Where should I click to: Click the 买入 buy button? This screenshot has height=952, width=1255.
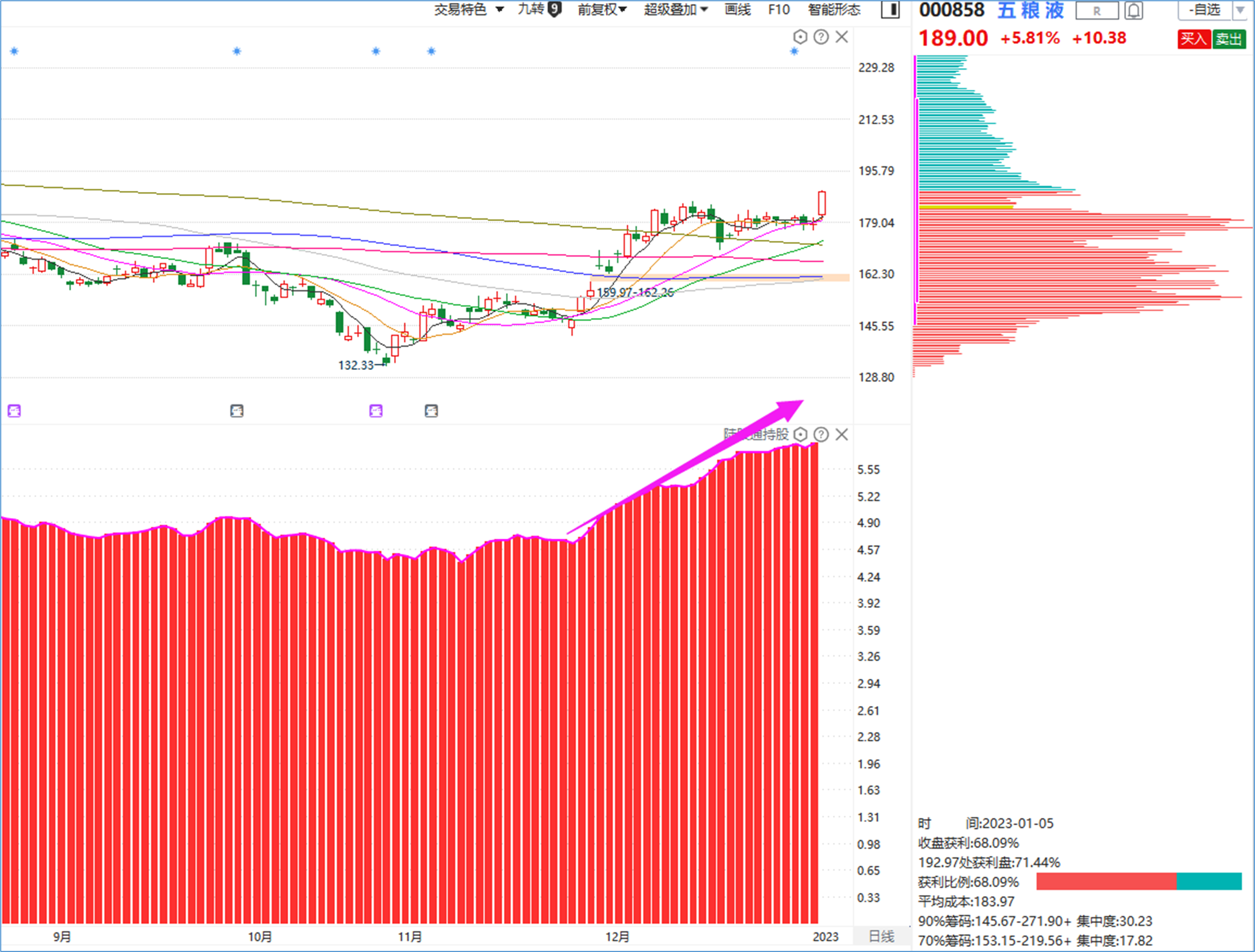[1194, 39]
